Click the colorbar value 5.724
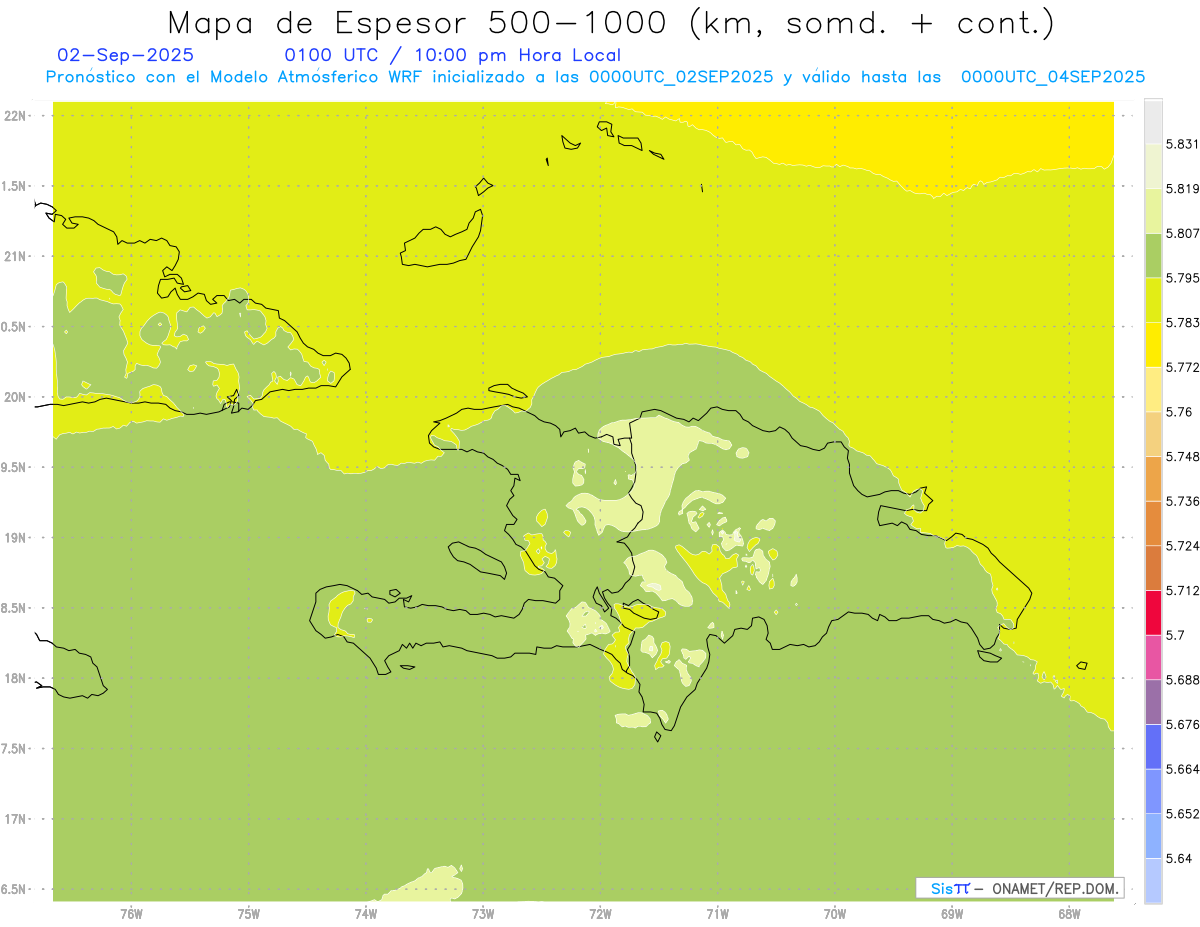This screenshot has height=927, width=1200. (1182, 545)
